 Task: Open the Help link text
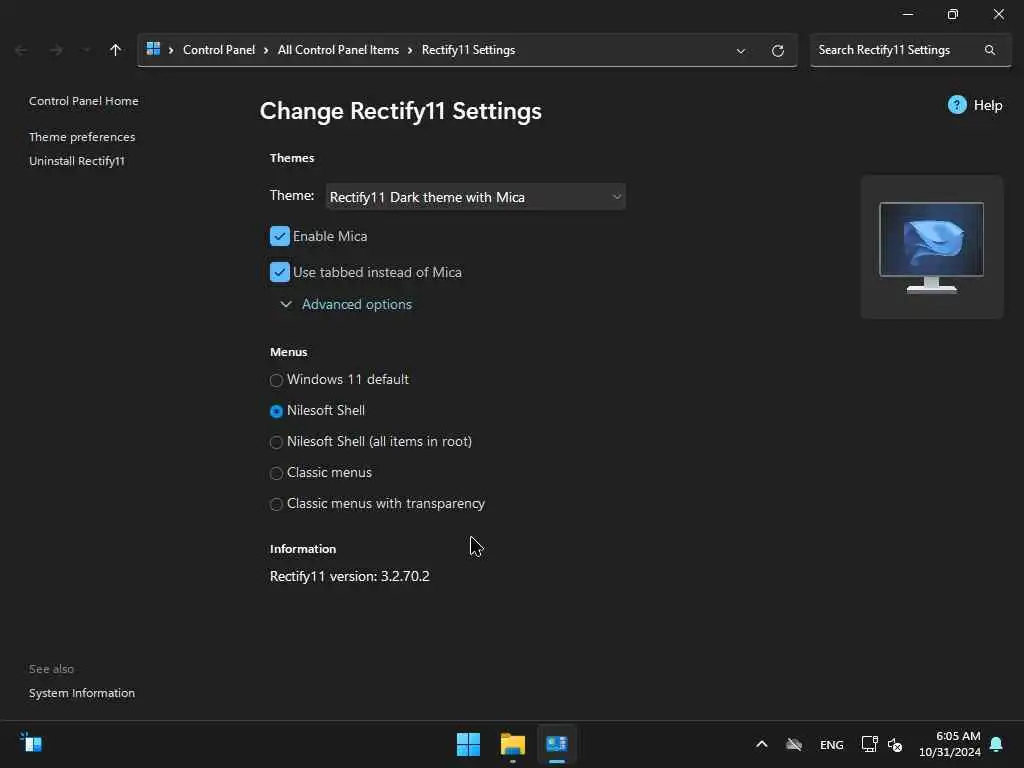(987, 105)
